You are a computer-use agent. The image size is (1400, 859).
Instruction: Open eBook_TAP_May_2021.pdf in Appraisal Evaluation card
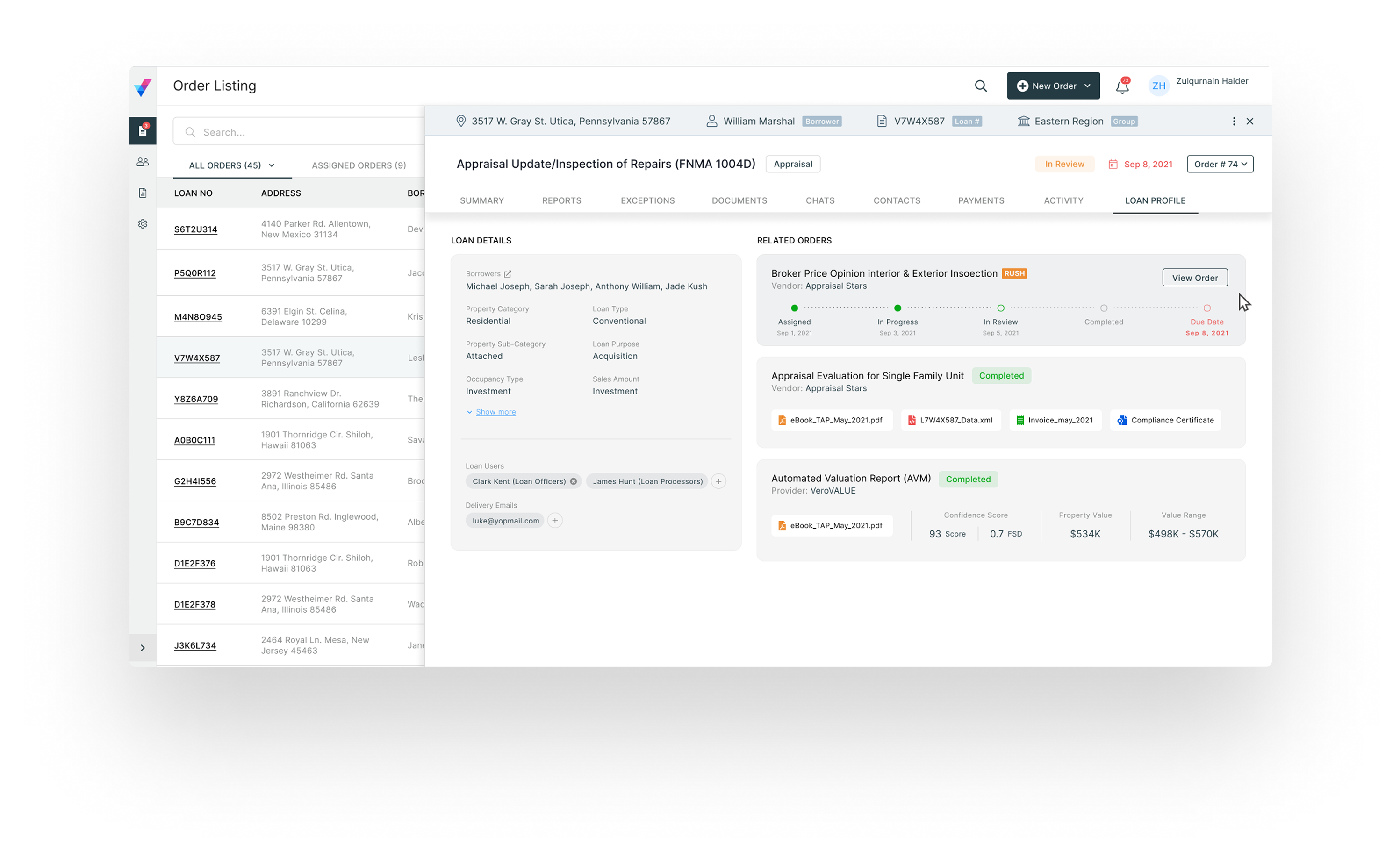(831, 421)
